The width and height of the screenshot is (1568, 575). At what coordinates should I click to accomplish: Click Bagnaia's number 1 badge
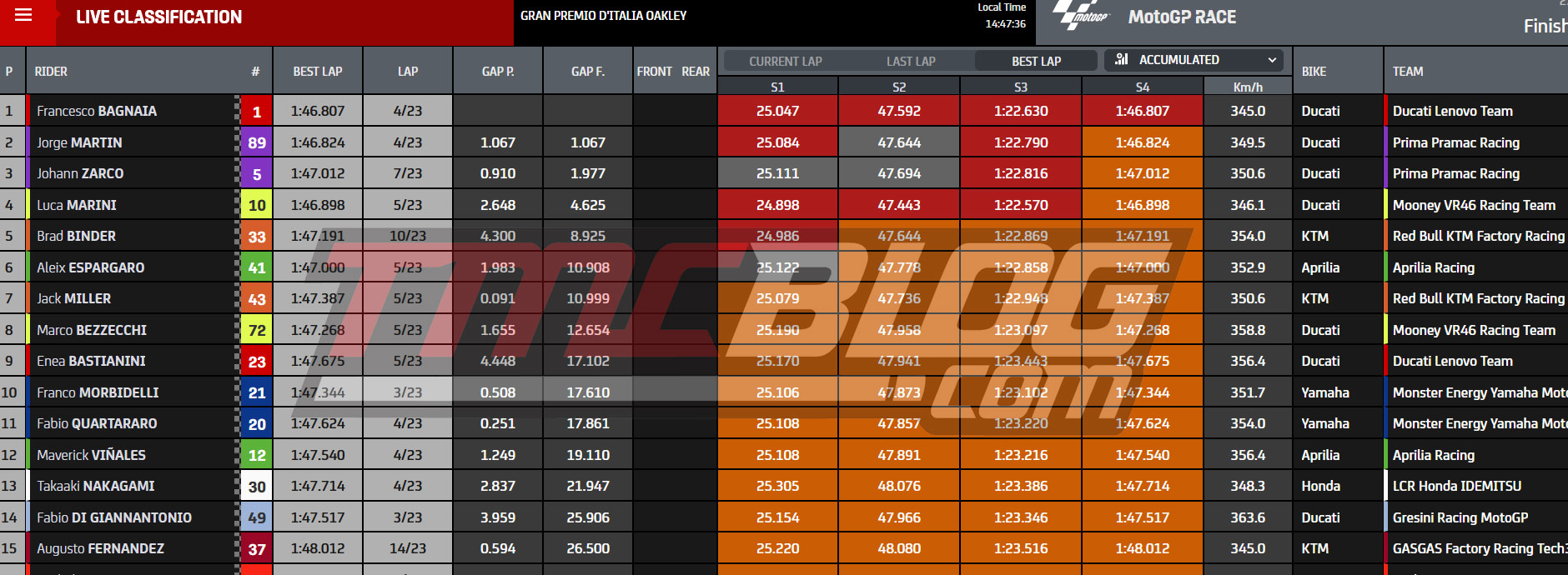click(x=257, y=112)
